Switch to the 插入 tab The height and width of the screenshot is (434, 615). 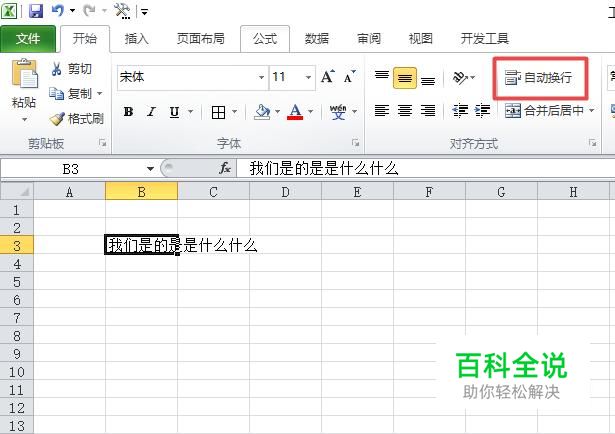pos(136,38)
